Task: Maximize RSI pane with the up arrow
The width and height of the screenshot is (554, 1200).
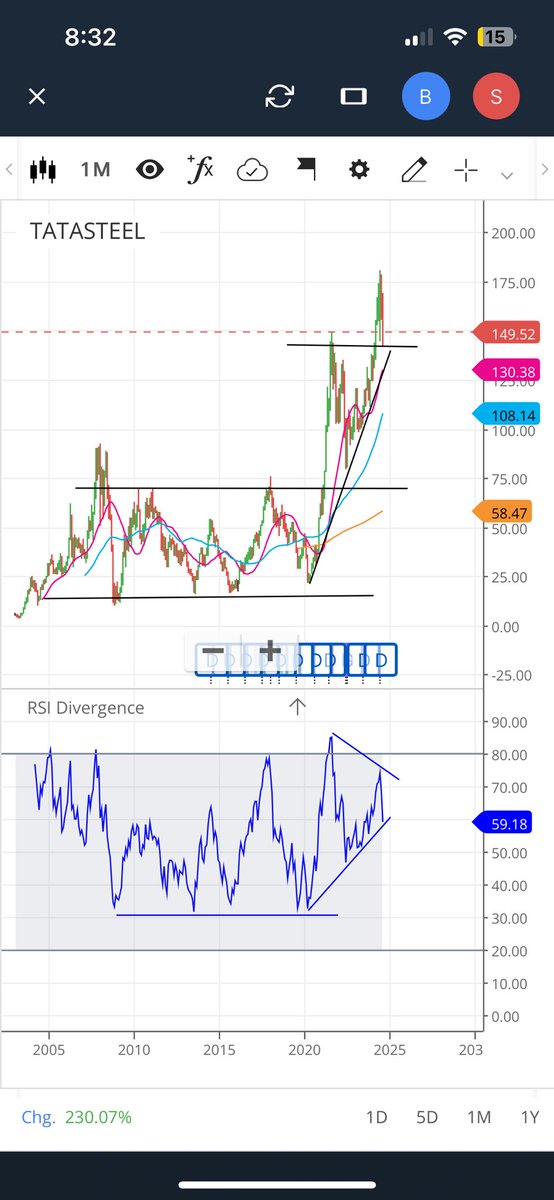Action: (297, 707)
